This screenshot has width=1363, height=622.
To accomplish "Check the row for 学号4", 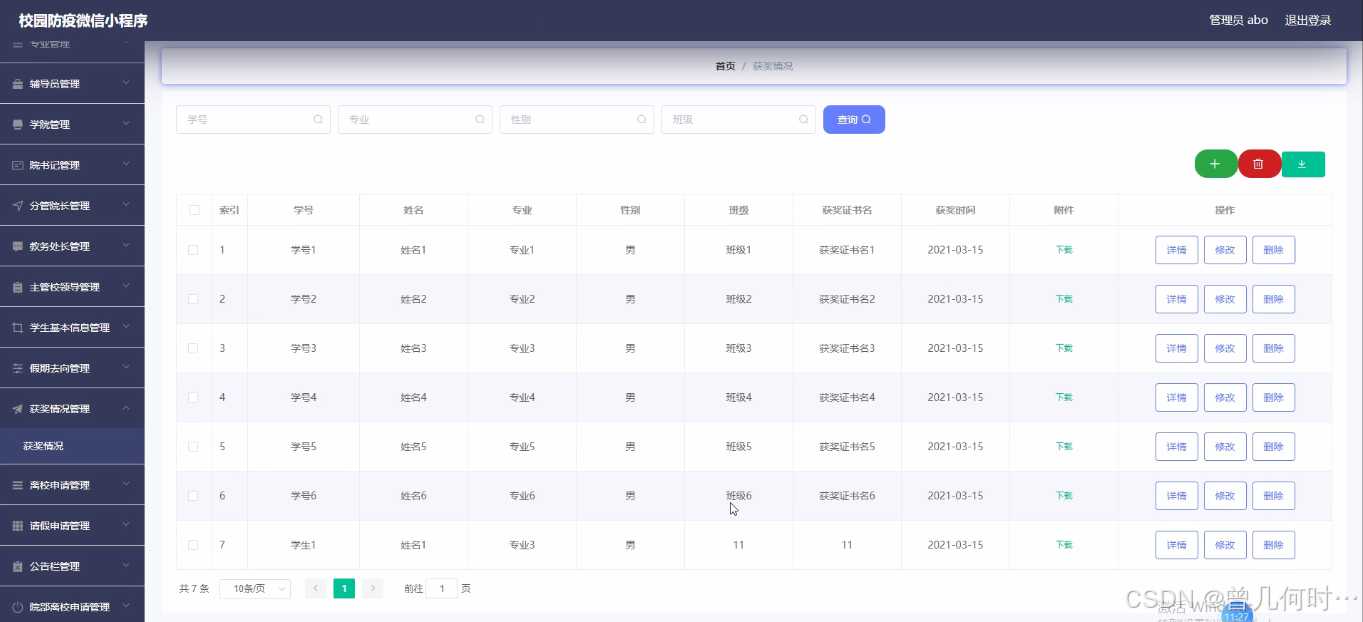I will pyautogui.click(x=194, y=397).
